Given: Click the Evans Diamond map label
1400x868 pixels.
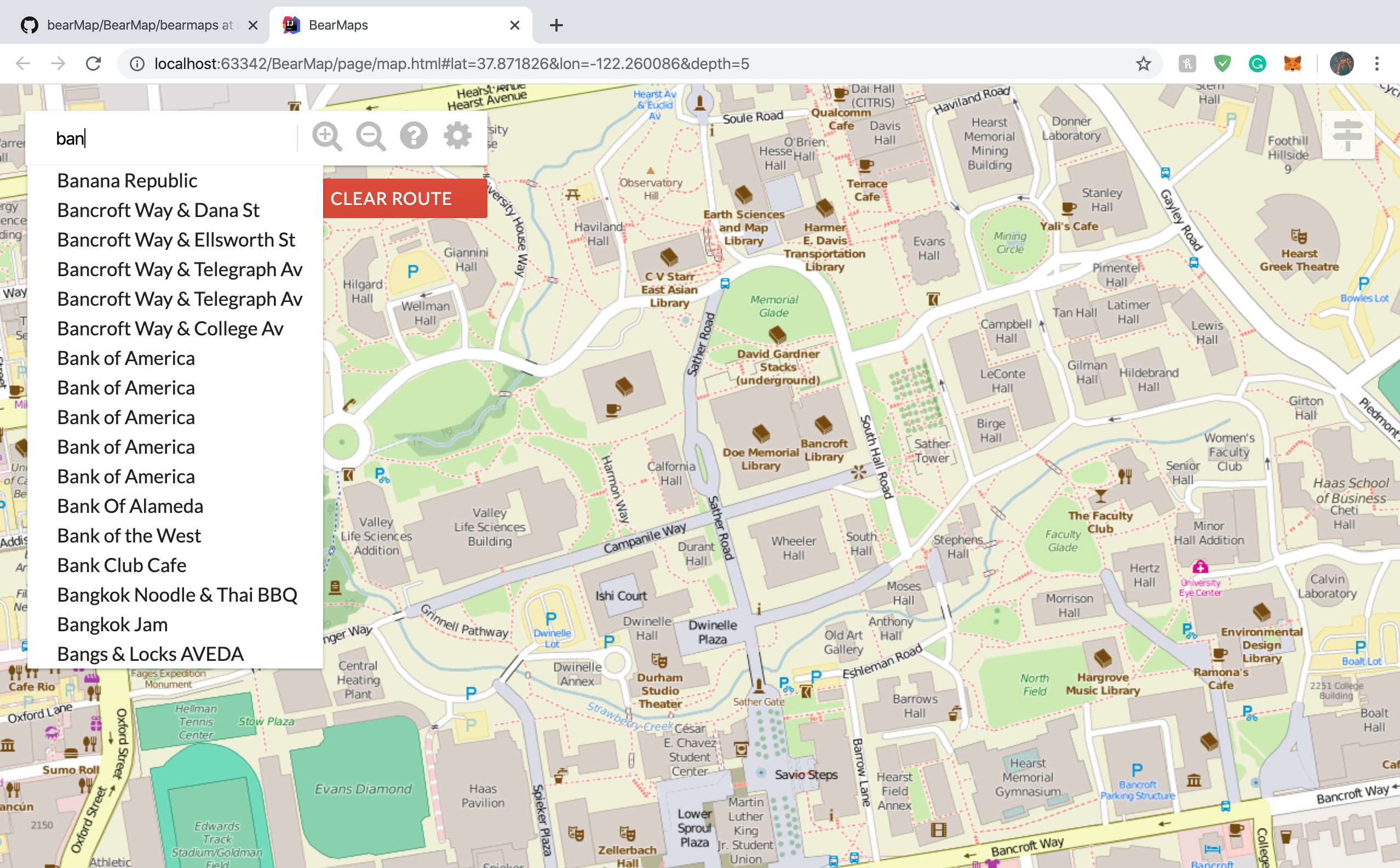Looking at the screenshot, I should [x=363, y=789].
